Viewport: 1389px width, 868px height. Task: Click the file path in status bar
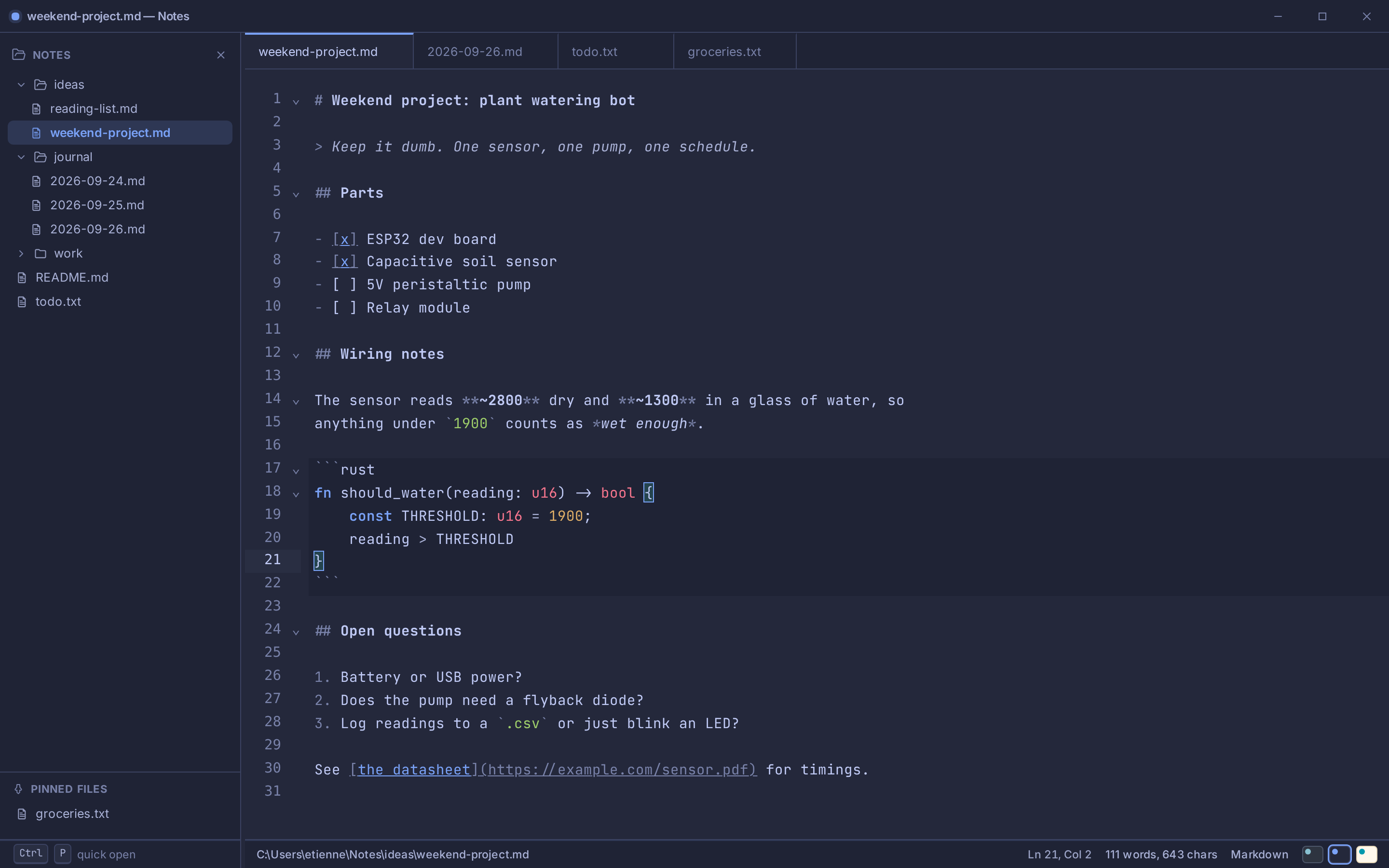click(x=393, y=854)
